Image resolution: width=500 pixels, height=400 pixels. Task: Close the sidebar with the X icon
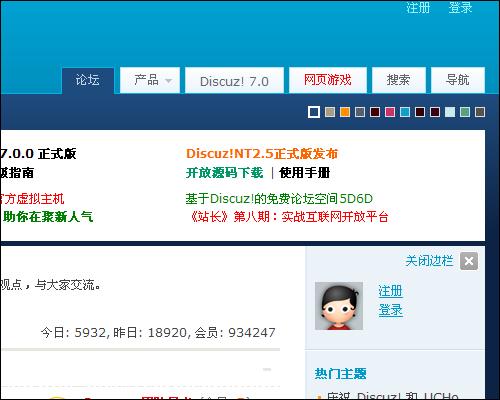click(x=469, y=261)
